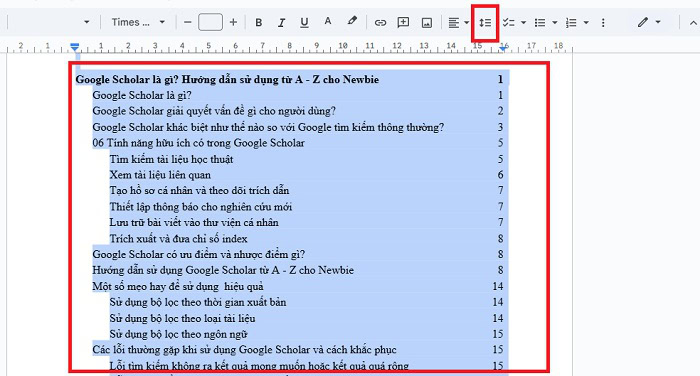Open the more options three-dot menu
The image size is (700, 376).
603,22
